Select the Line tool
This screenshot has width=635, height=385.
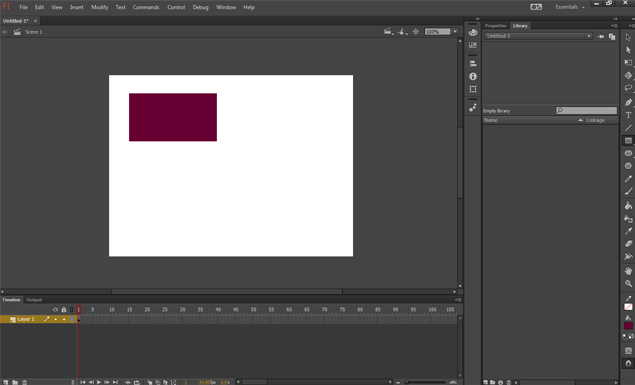click(628, 128)
